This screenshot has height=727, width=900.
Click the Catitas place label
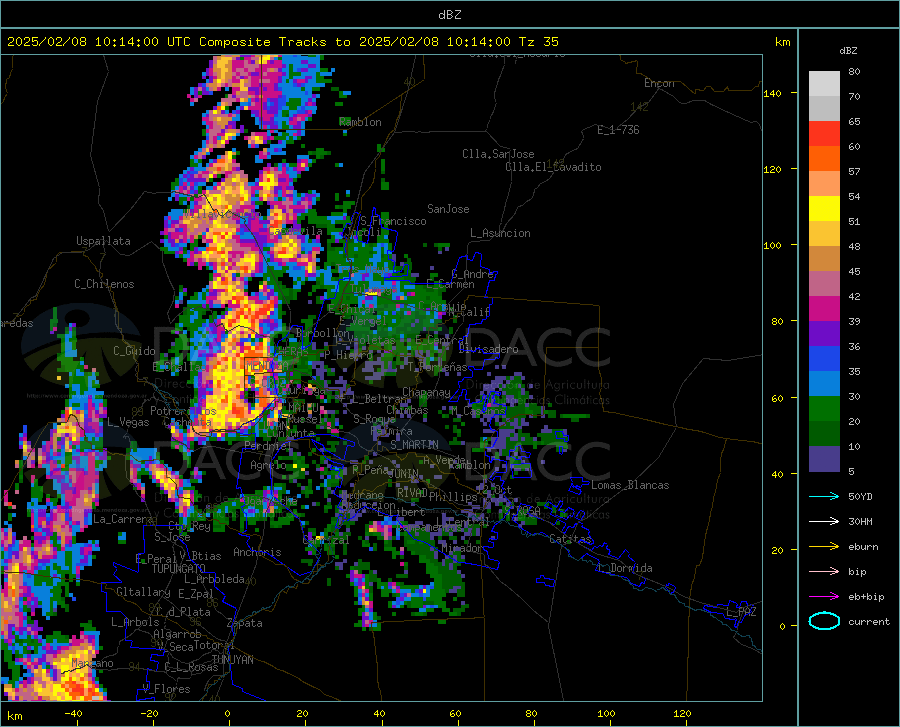(570, 539)
